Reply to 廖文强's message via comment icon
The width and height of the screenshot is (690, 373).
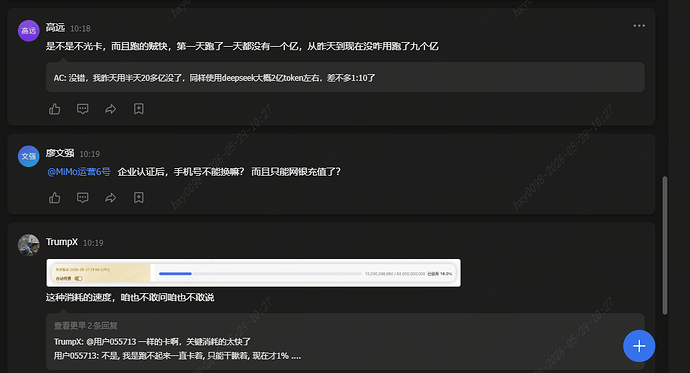pos(83,197)
